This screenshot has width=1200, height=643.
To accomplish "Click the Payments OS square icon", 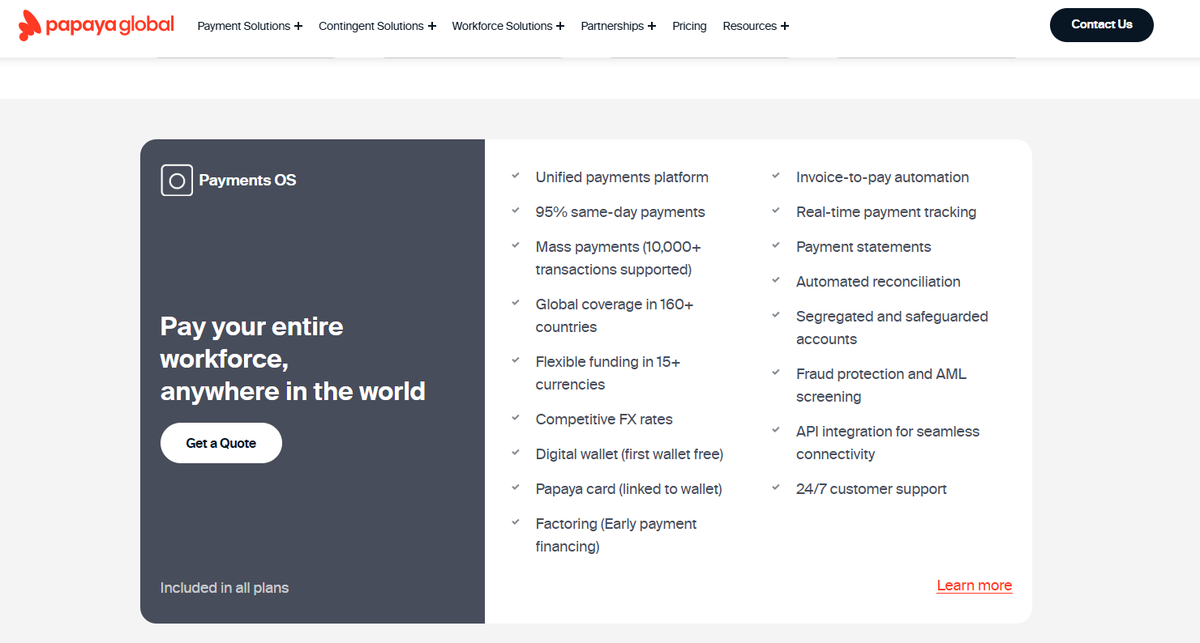I will 177,180.
